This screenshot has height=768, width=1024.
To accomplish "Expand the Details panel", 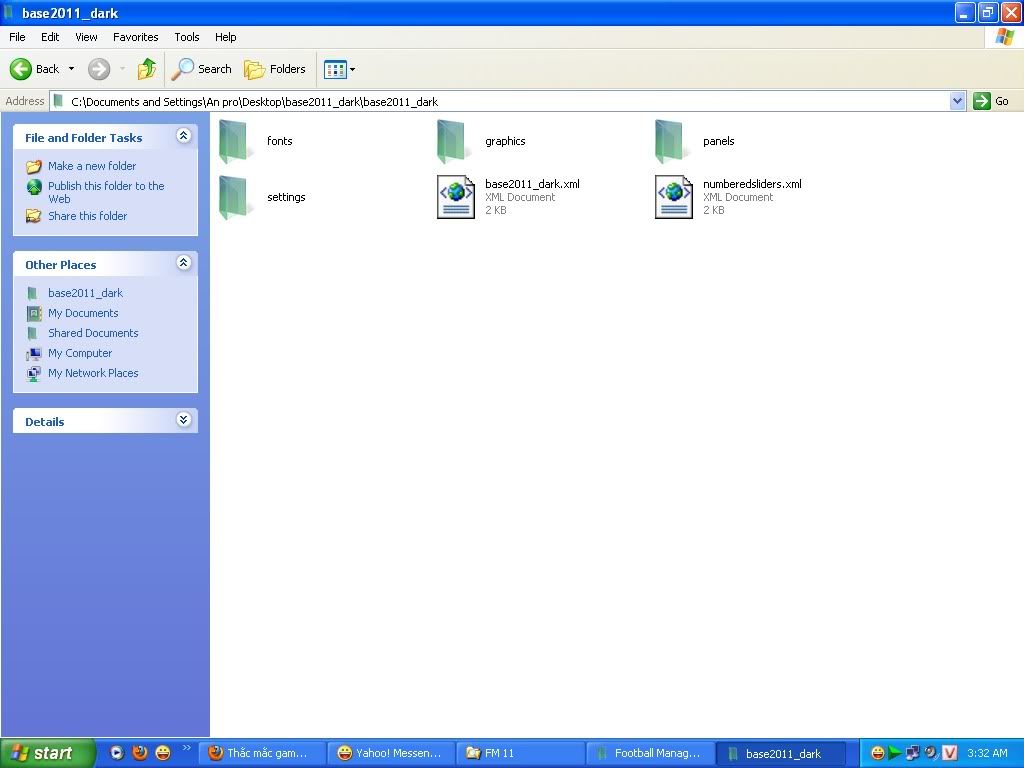I will click(x=184, y=420).
